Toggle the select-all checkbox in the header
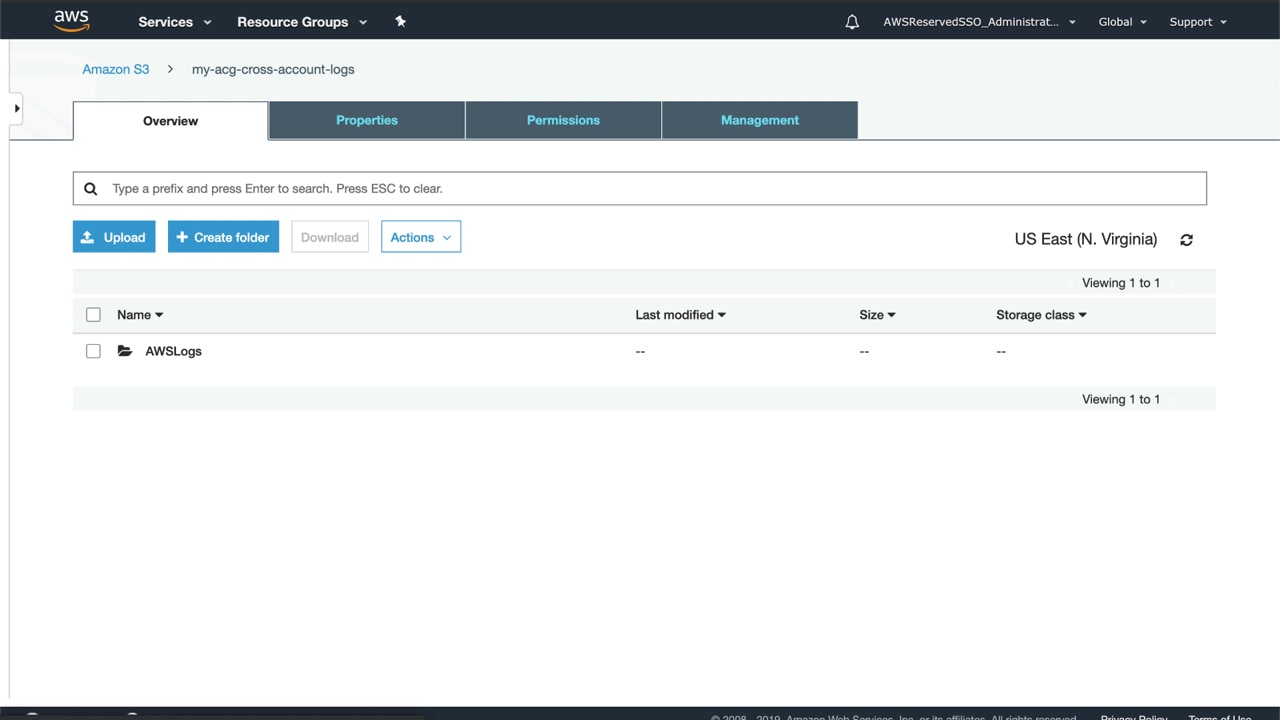This screenshot has height=720, width=1280. click(x=93, y=315)
